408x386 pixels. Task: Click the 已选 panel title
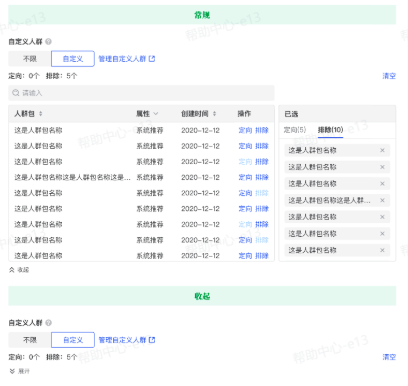pyautogui.click(x=291, y=114)
